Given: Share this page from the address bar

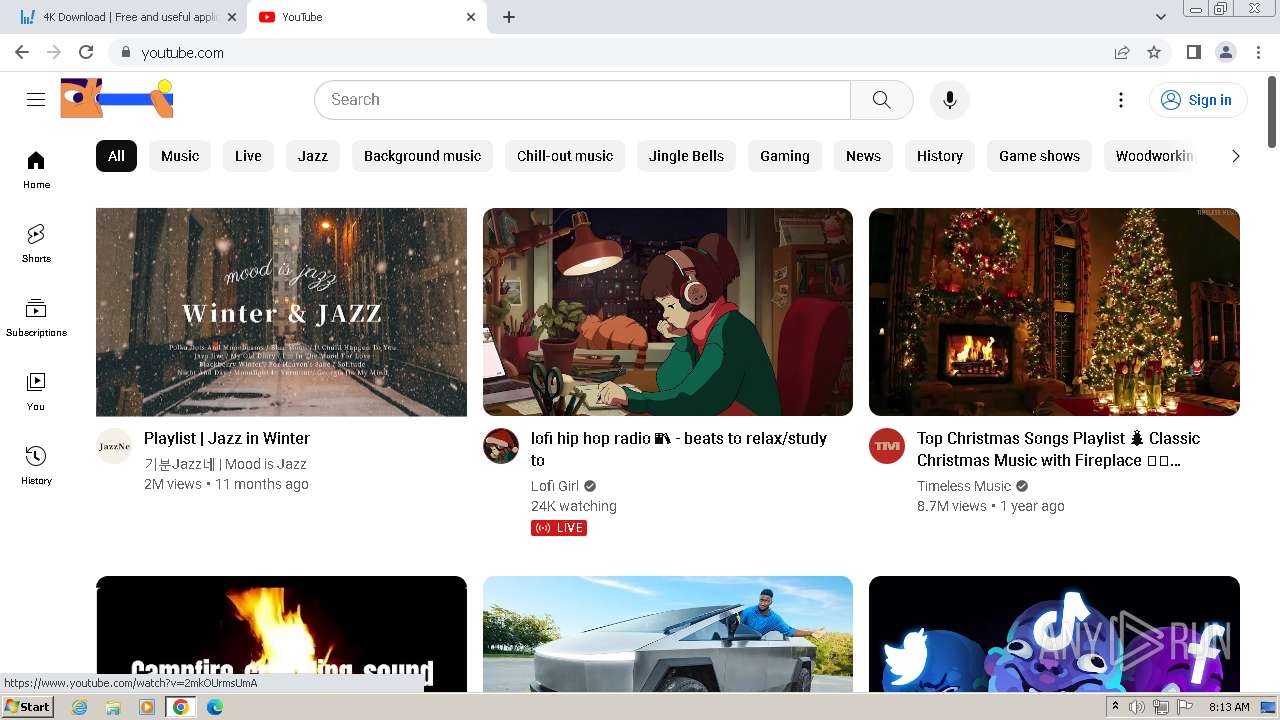Looking at the screenshot, I should tap(1122, 52).
